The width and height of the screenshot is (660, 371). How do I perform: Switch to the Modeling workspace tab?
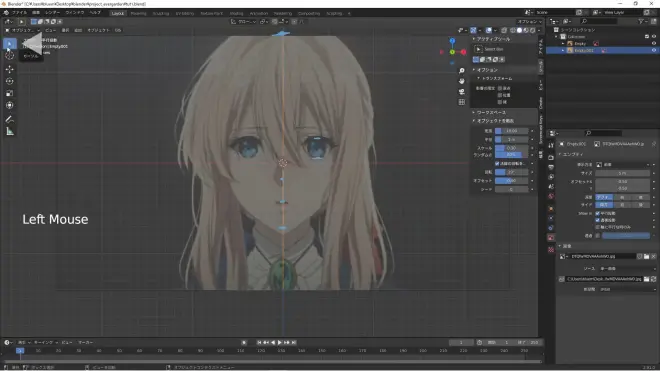(x=138, y=13)
